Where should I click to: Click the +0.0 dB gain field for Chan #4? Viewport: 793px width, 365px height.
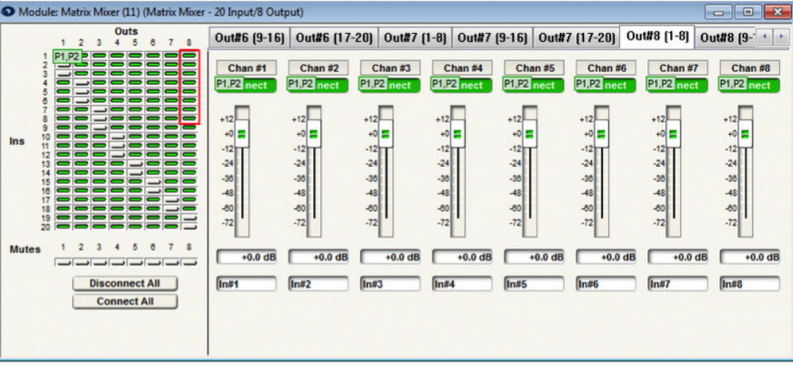(x=462, y=257)
